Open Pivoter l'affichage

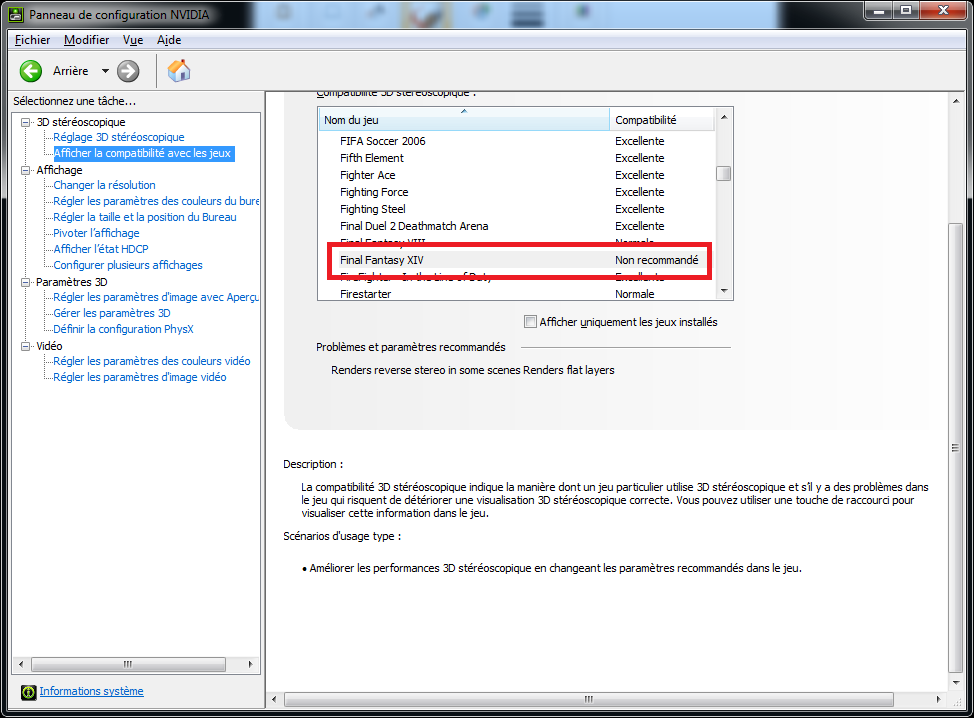[96, 234]
